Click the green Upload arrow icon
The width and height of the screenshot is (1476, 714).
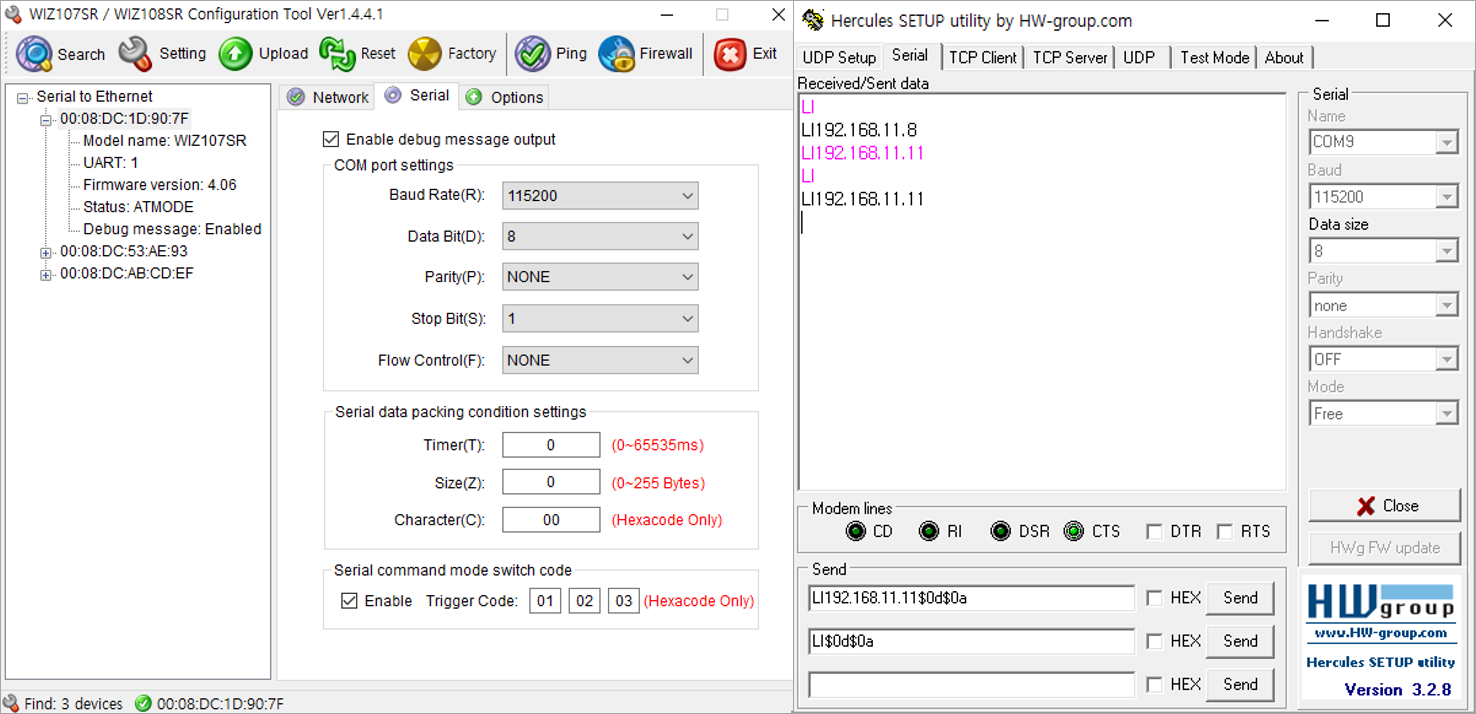pyautogui.click(x=235, y=54)
